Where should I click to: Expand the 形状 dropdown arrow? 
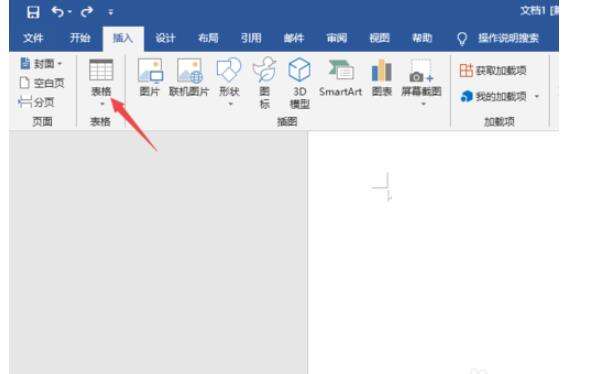click(230, 104)
